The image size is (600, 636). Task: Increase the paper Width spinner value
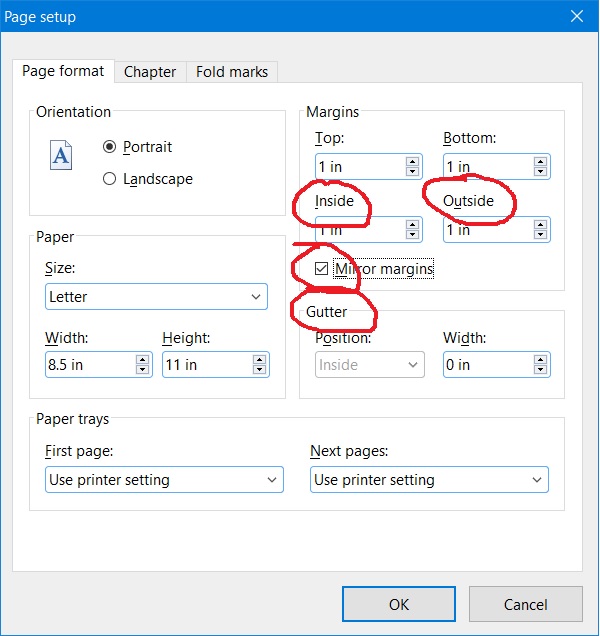click(143, 360)
